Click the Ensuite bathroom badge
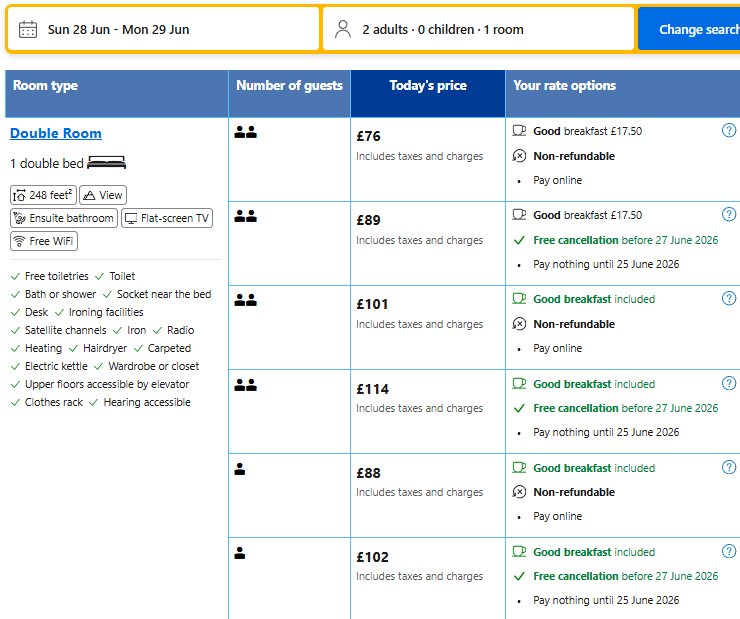This screenshot has height=619, width=740. (64, 218)
